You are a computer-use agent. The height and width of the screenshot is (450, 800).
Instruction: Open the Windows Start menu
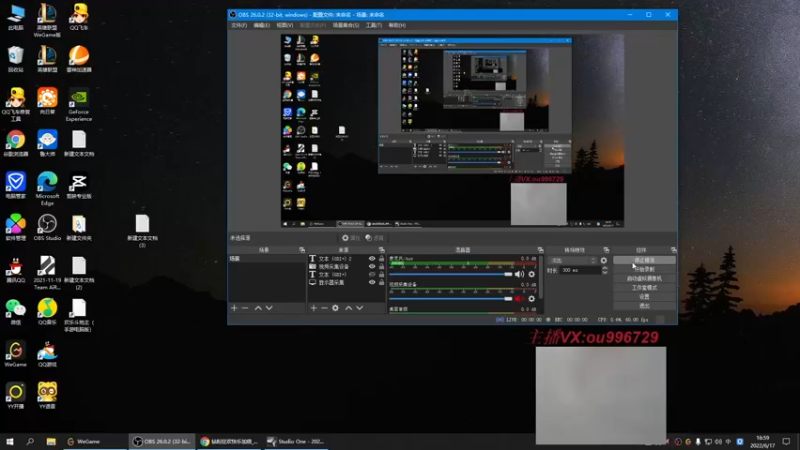click(10, 441)
